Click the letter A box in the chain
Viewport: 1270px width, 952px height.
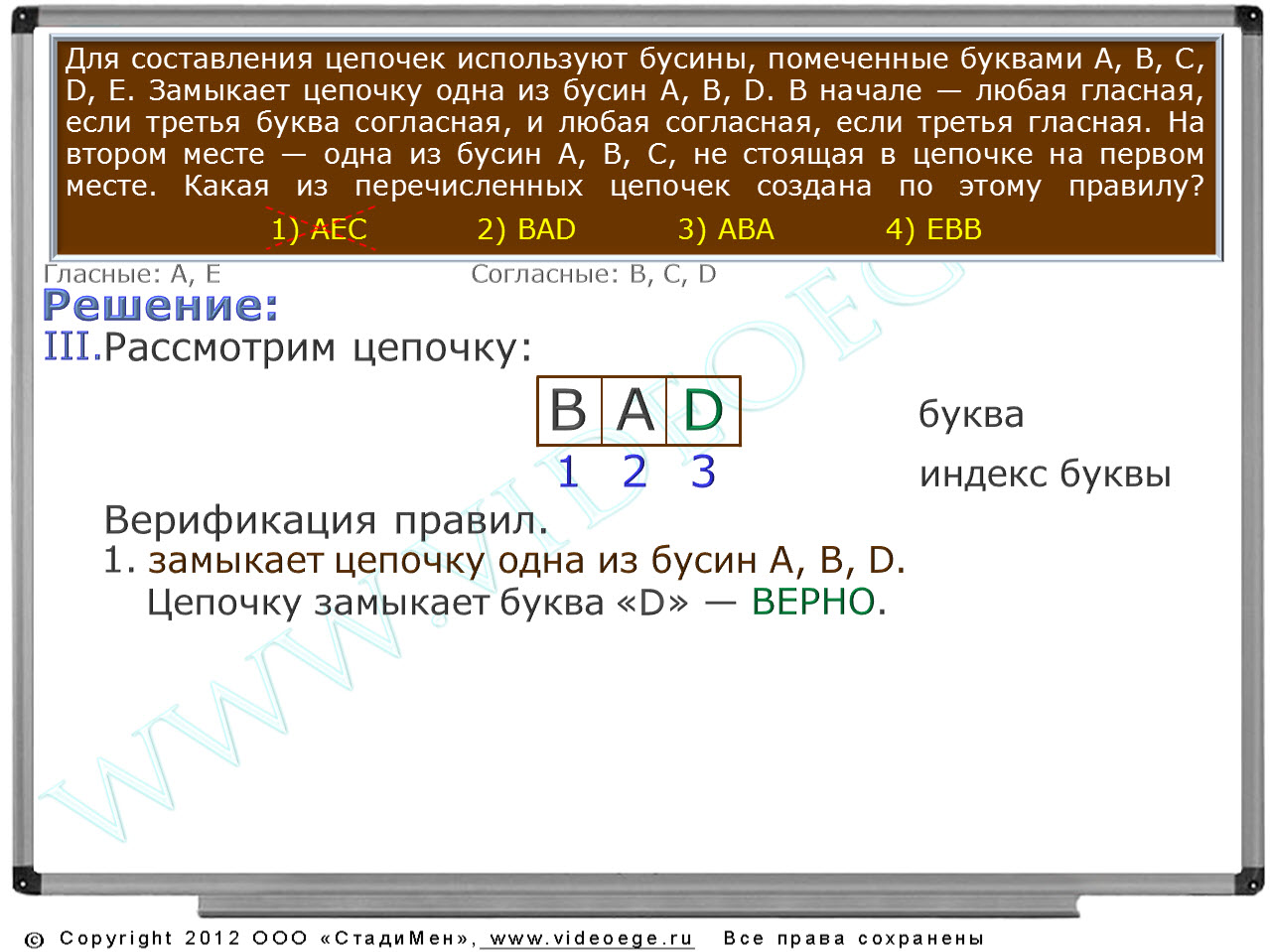coord(635,410)
